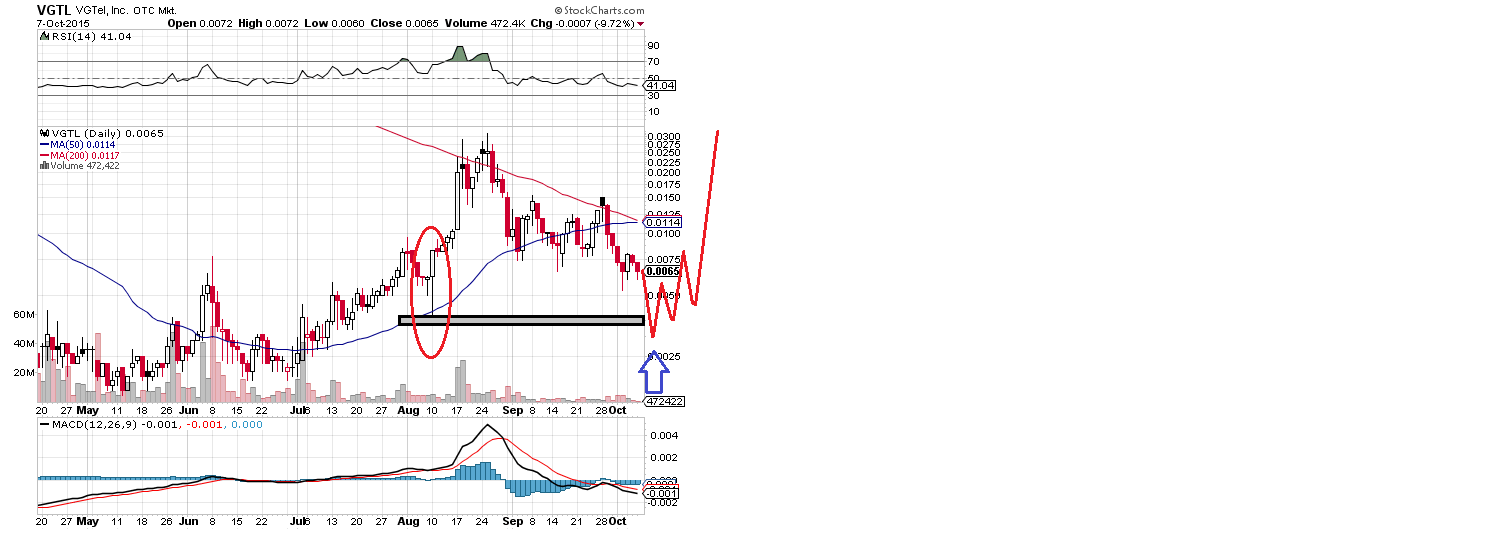Viewport: 1500px width, 534px height.
Task: Click the 90 level on RSI scale
Action: (653, 46)
